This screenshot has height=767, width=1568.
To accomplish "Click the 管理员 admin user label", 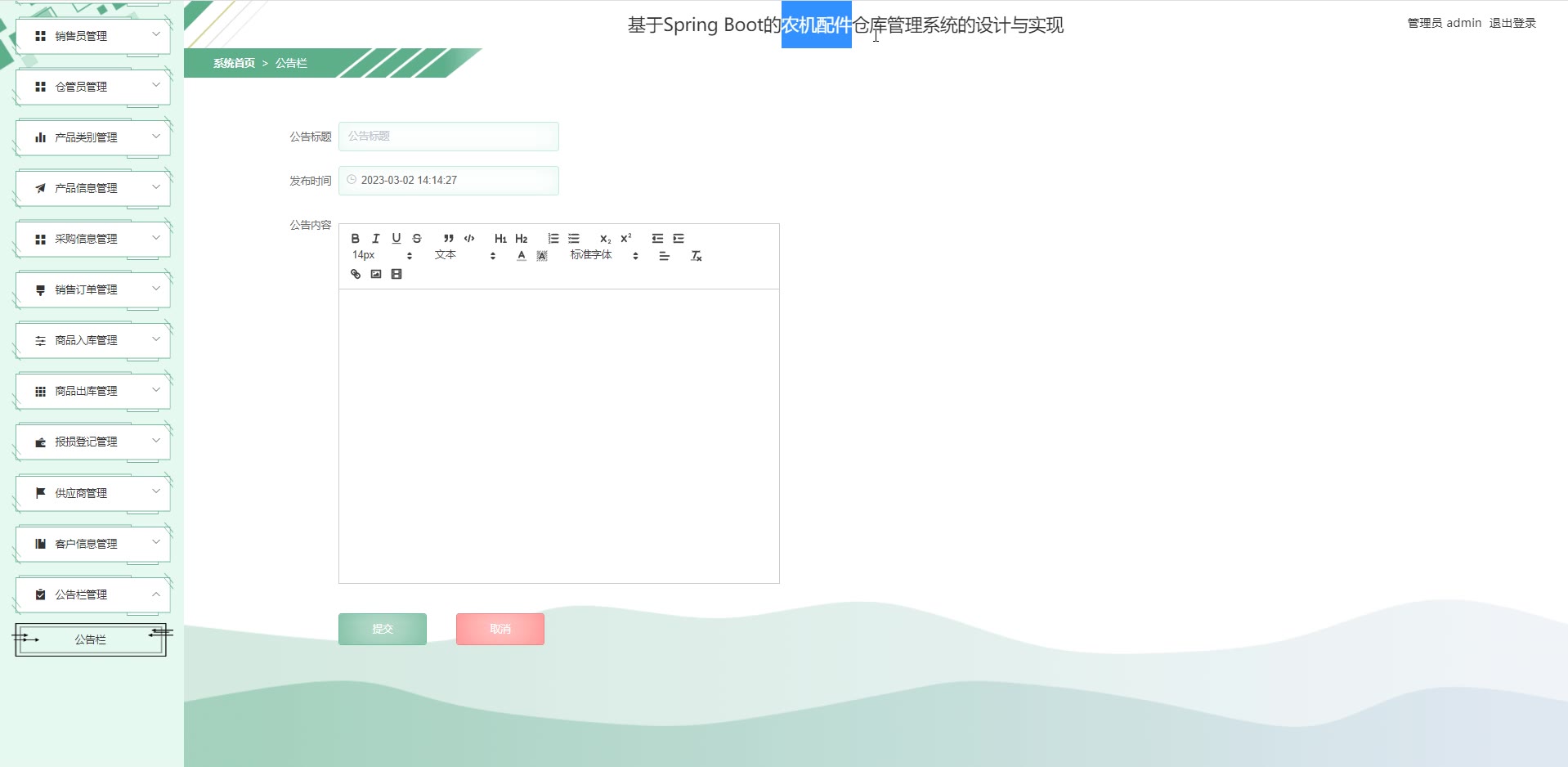I will click(x=1444, y=23).
